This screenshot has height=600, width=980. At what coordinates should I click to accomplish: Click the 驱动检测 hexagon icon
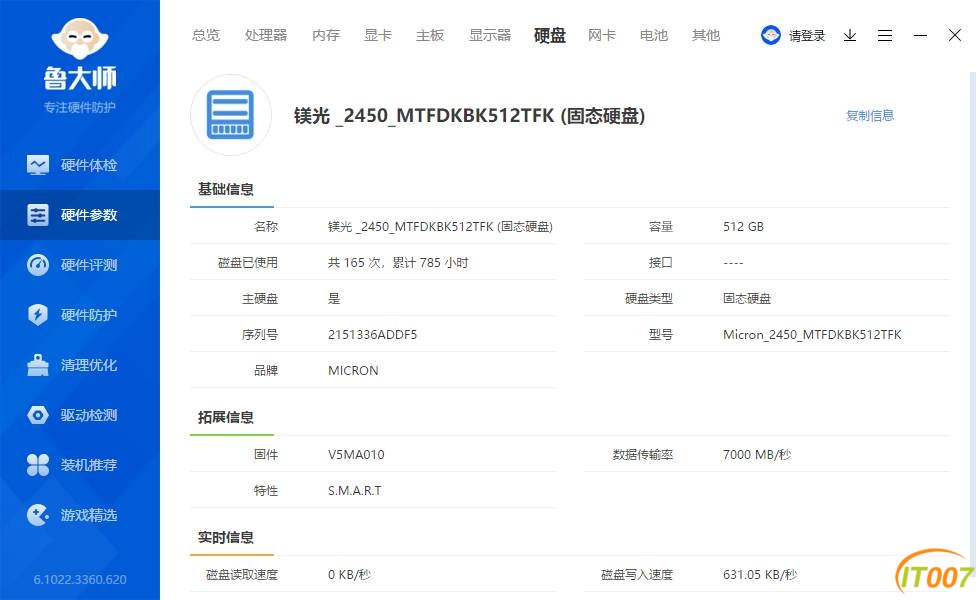click(x=38, y=415)
